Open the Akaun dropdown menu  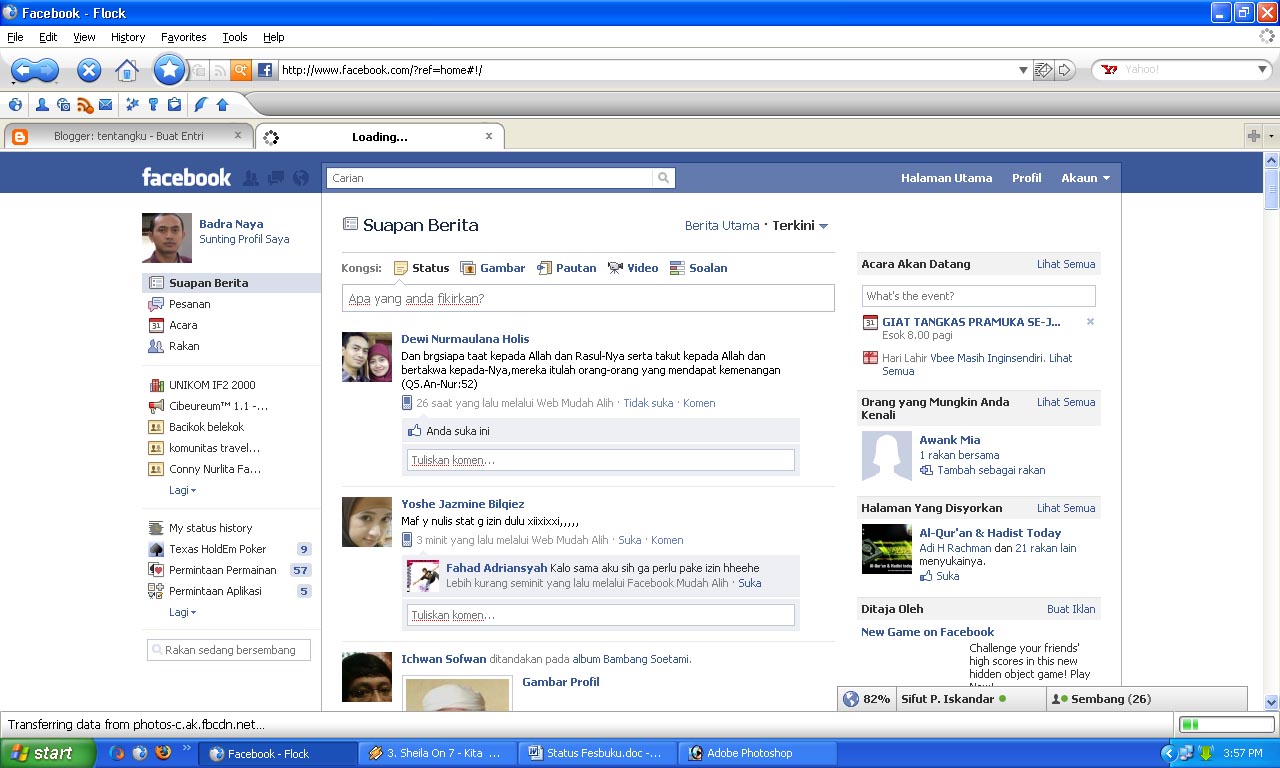[x=1085, y=178]
